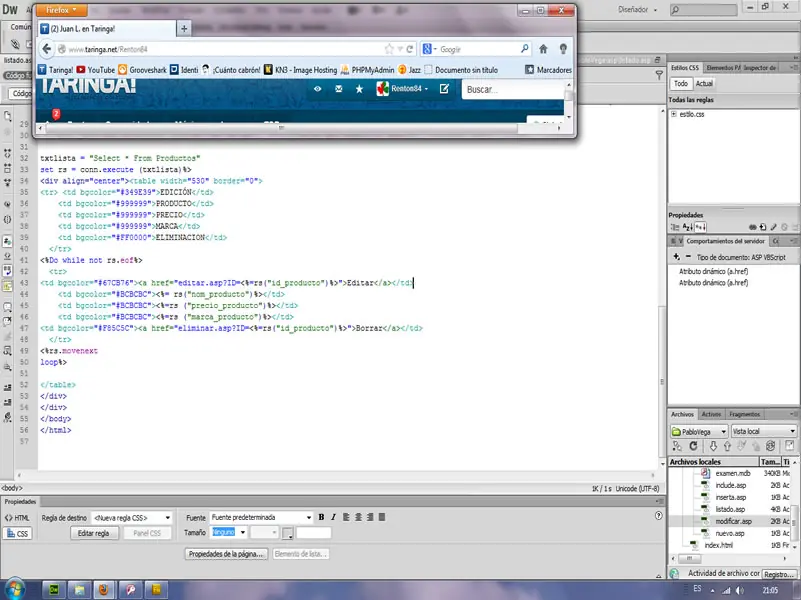Viewport: 801px width, 600px height.
Task: Click Firefox home icon
Action: [544, 48]
